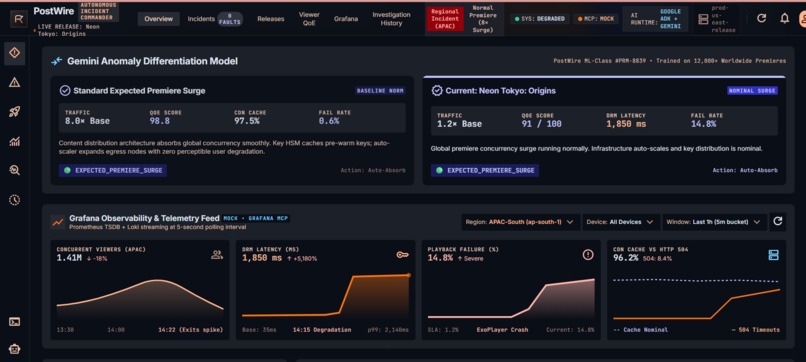This screenshot has height=362, width=806.
Task: Select Regional Incident (APAC) scenario
Action: coord(445,19)
